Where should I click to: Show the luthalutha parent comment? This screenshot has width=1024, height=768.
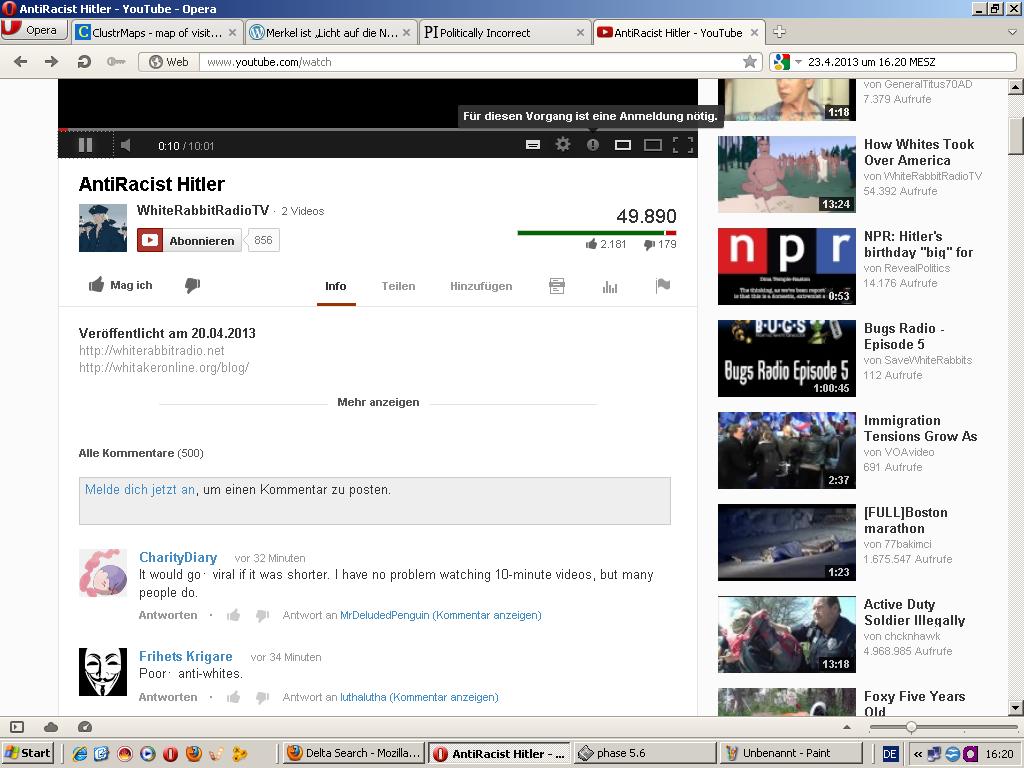(419, 697)
